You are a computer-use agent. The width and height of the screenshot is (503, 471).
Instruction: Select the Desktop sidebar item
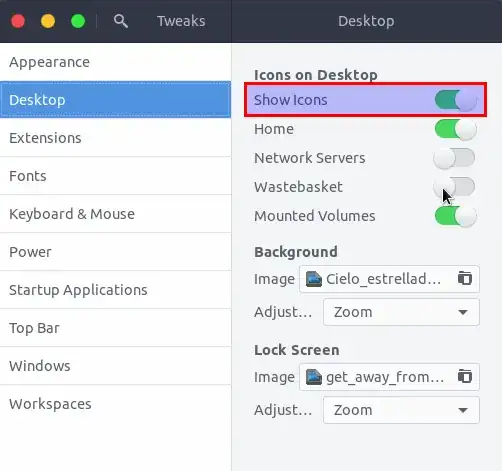pyautogui.click(x=115, y=100)
